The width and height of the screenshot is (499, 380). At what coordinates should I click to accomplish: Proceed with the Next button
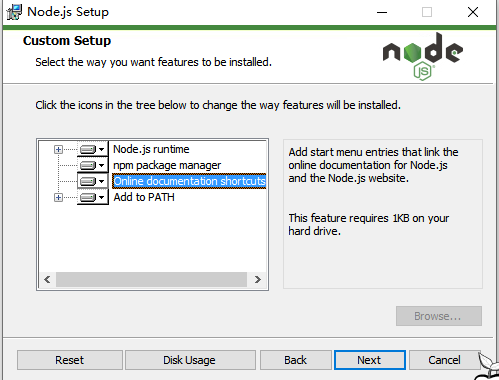pos(370,360)
